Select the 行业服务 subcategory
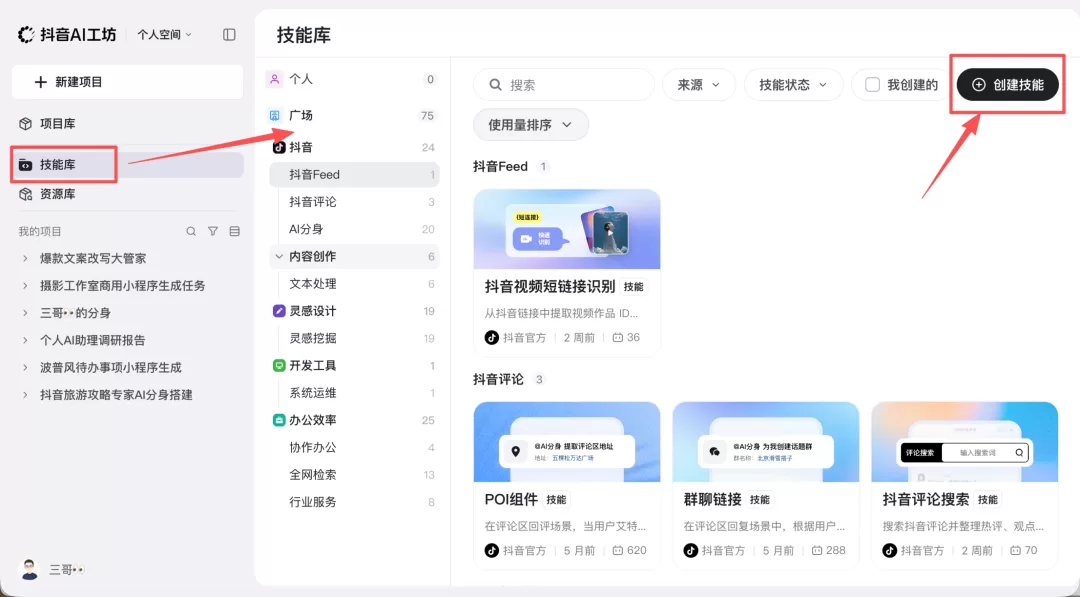 [x=354, y=502]
